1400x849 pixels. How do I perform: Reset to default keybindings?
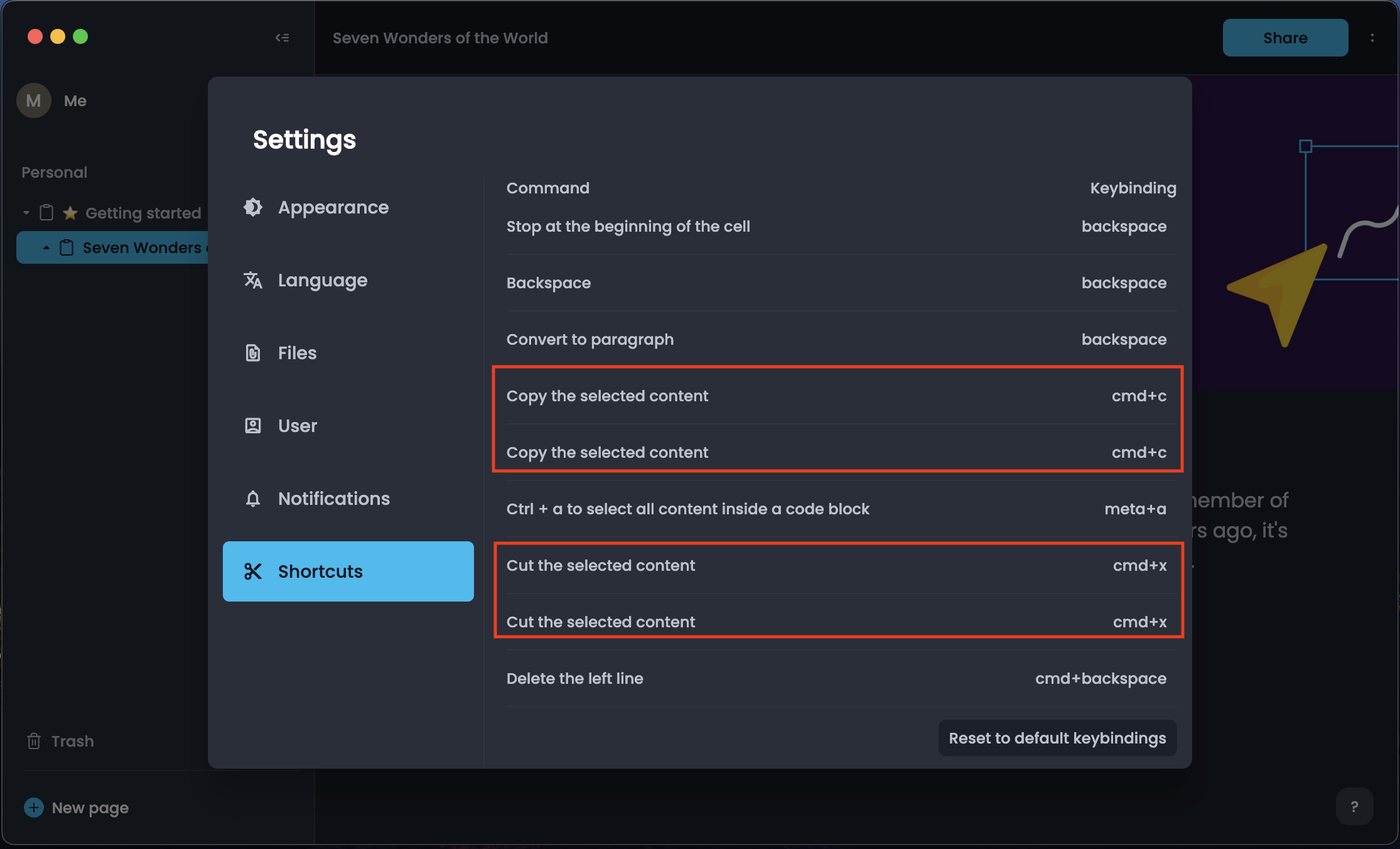[1057, 738]
